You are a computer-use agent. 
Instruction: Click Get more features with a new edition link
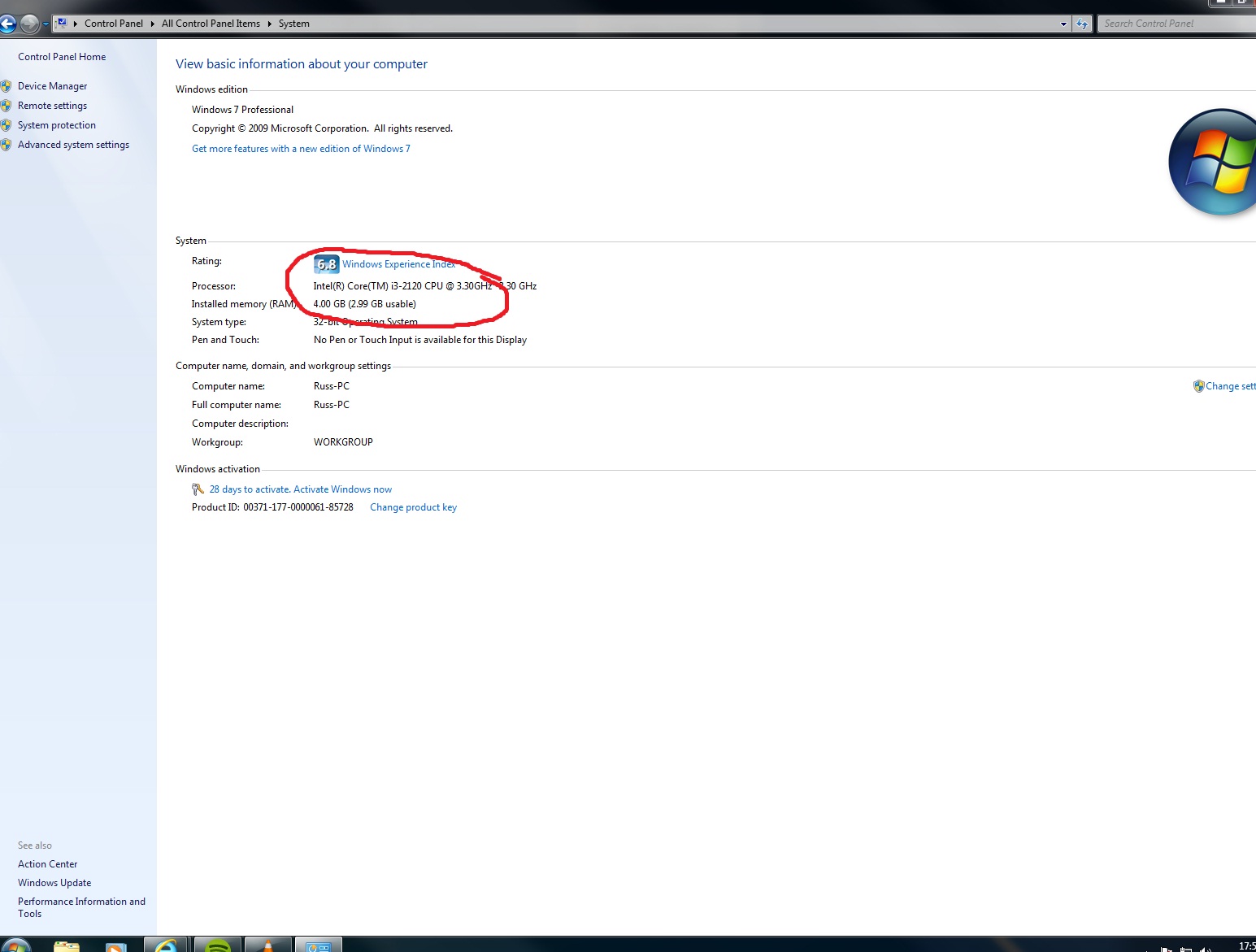(301, 149)
